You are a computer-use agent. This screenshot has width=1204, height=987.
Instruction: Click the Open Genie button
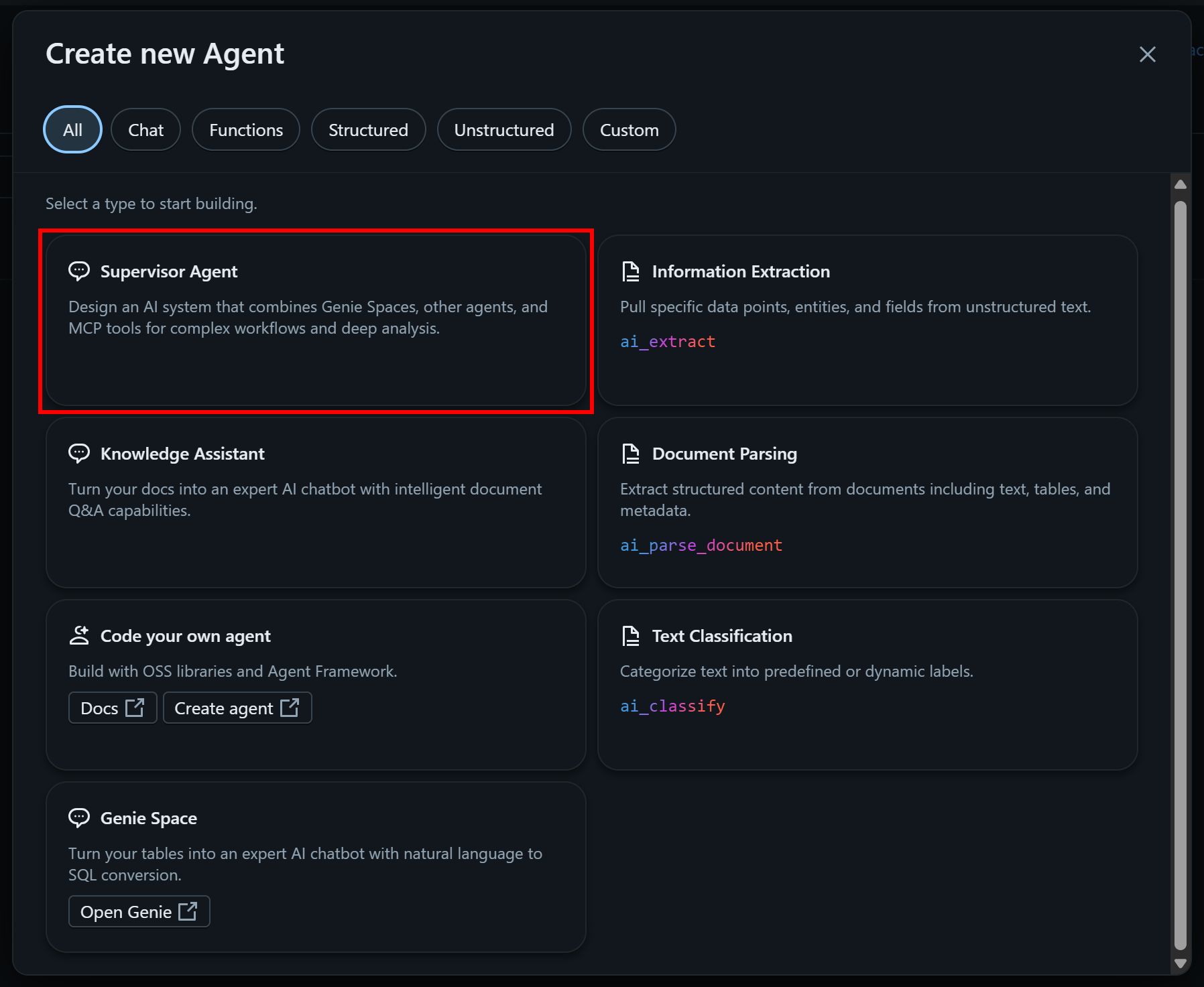point(139,912)
